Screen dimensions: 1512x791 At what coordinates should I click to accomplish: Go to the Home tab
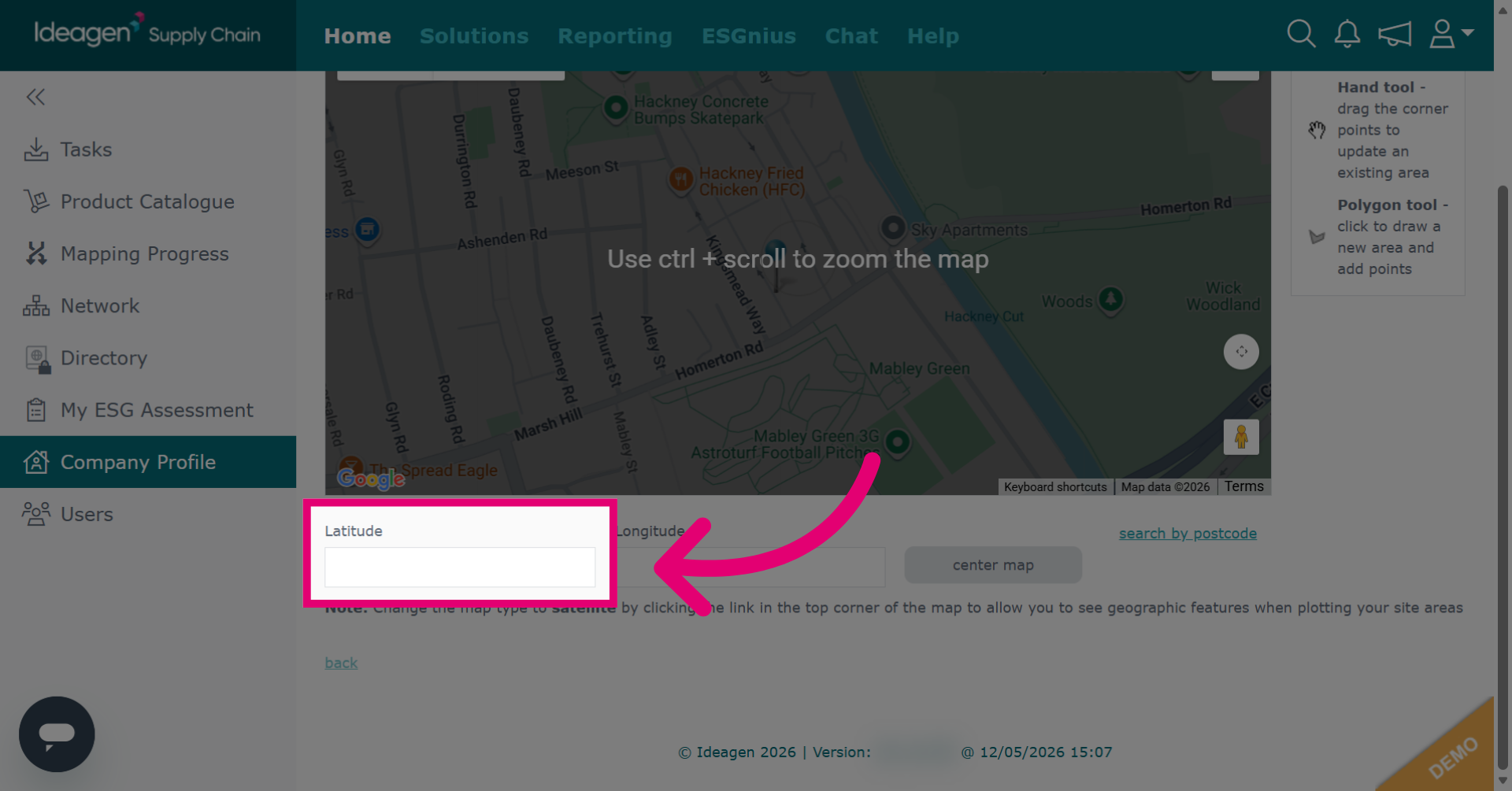click(358, 36)
